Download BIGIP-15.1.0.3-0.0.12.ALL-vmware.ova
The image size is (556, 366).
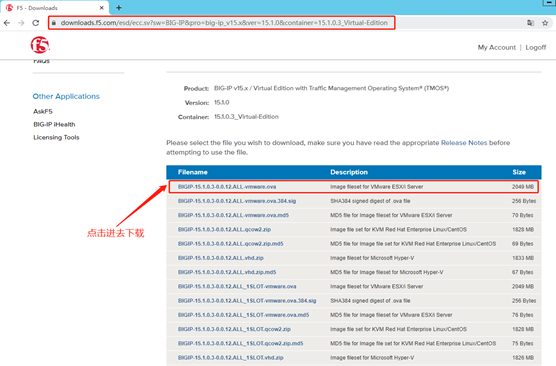[227, 187]
